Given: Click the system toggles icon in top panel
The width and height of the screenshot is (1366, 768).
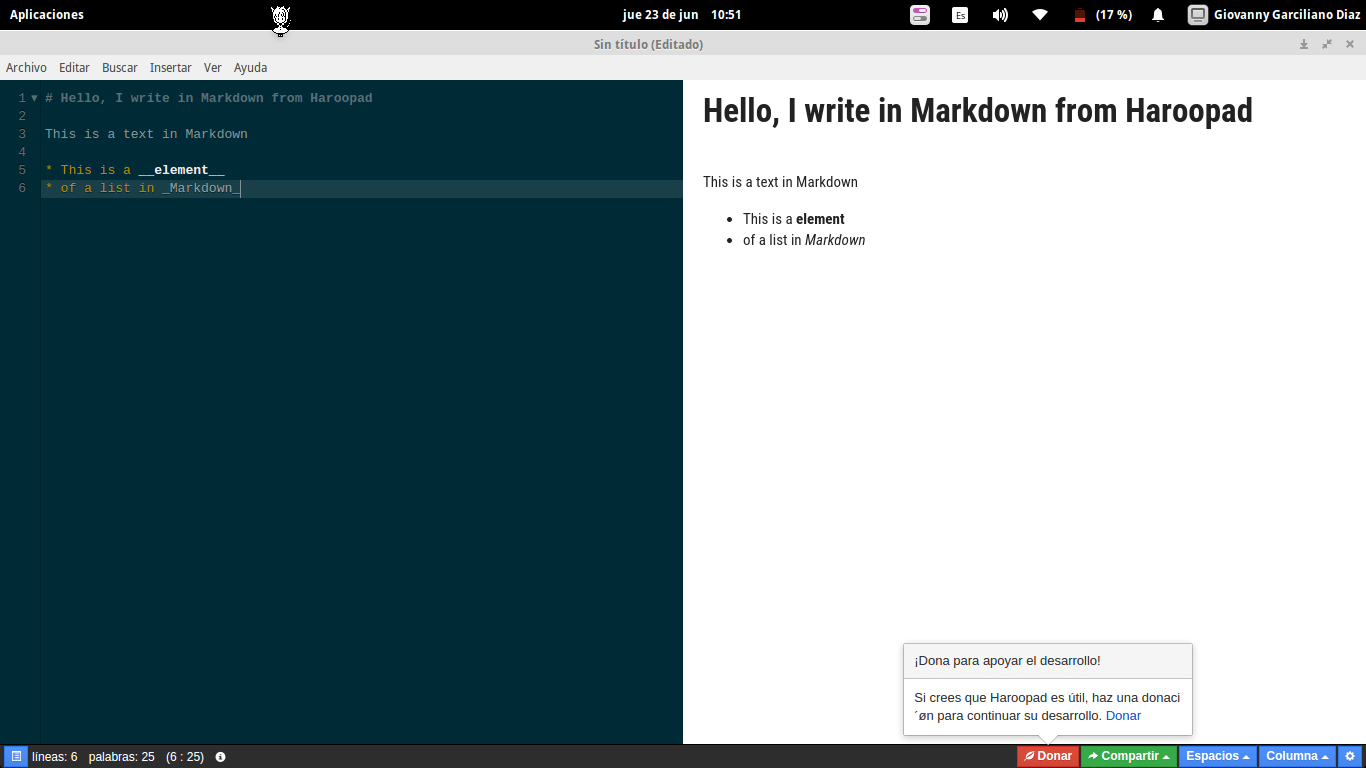Looking at the screenshot, I should click(x=920, y=15).
